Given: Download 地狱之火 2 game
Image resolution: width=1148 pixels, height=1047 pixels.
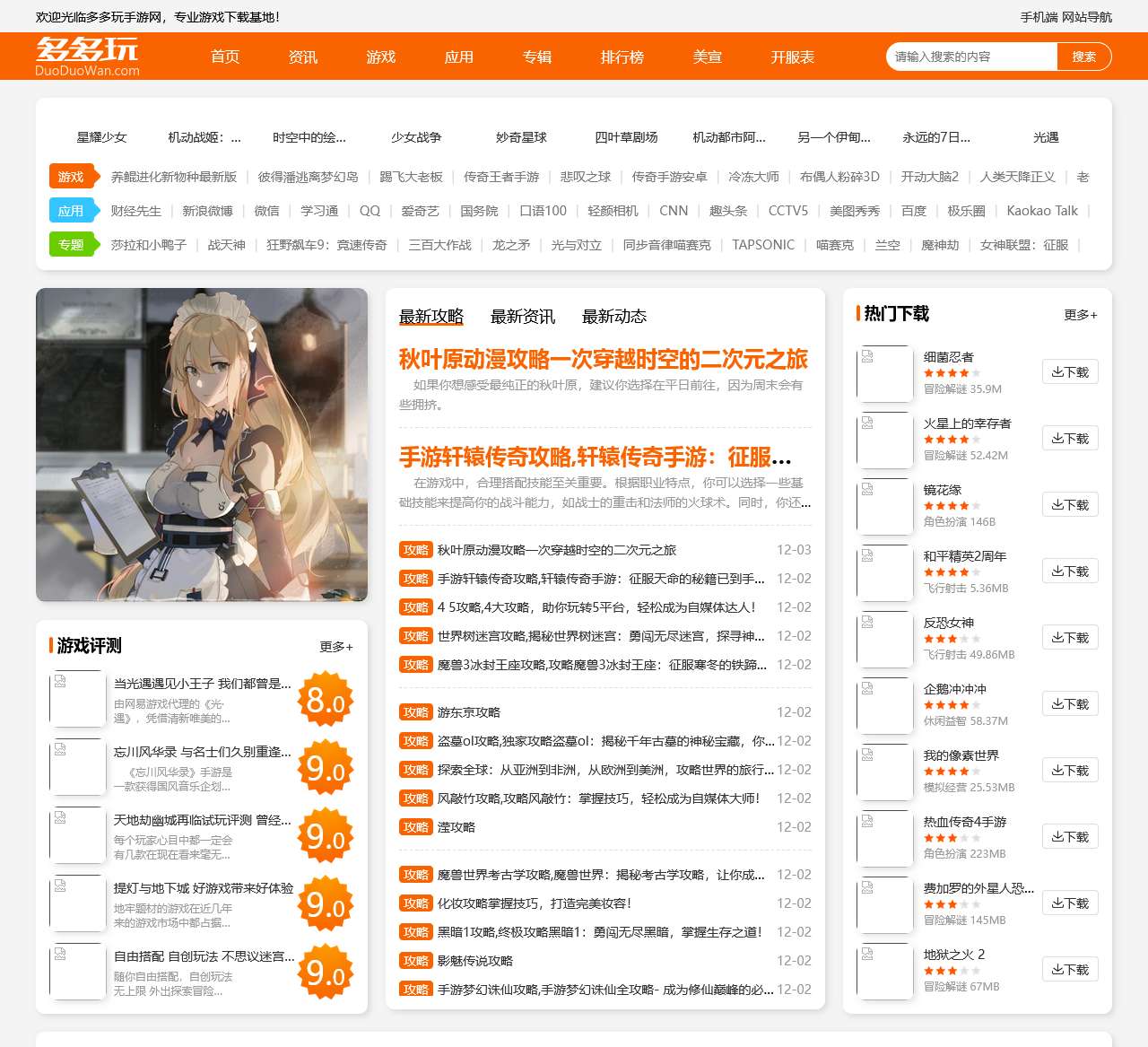Looking at the screenshot, I should (1070, 970).
